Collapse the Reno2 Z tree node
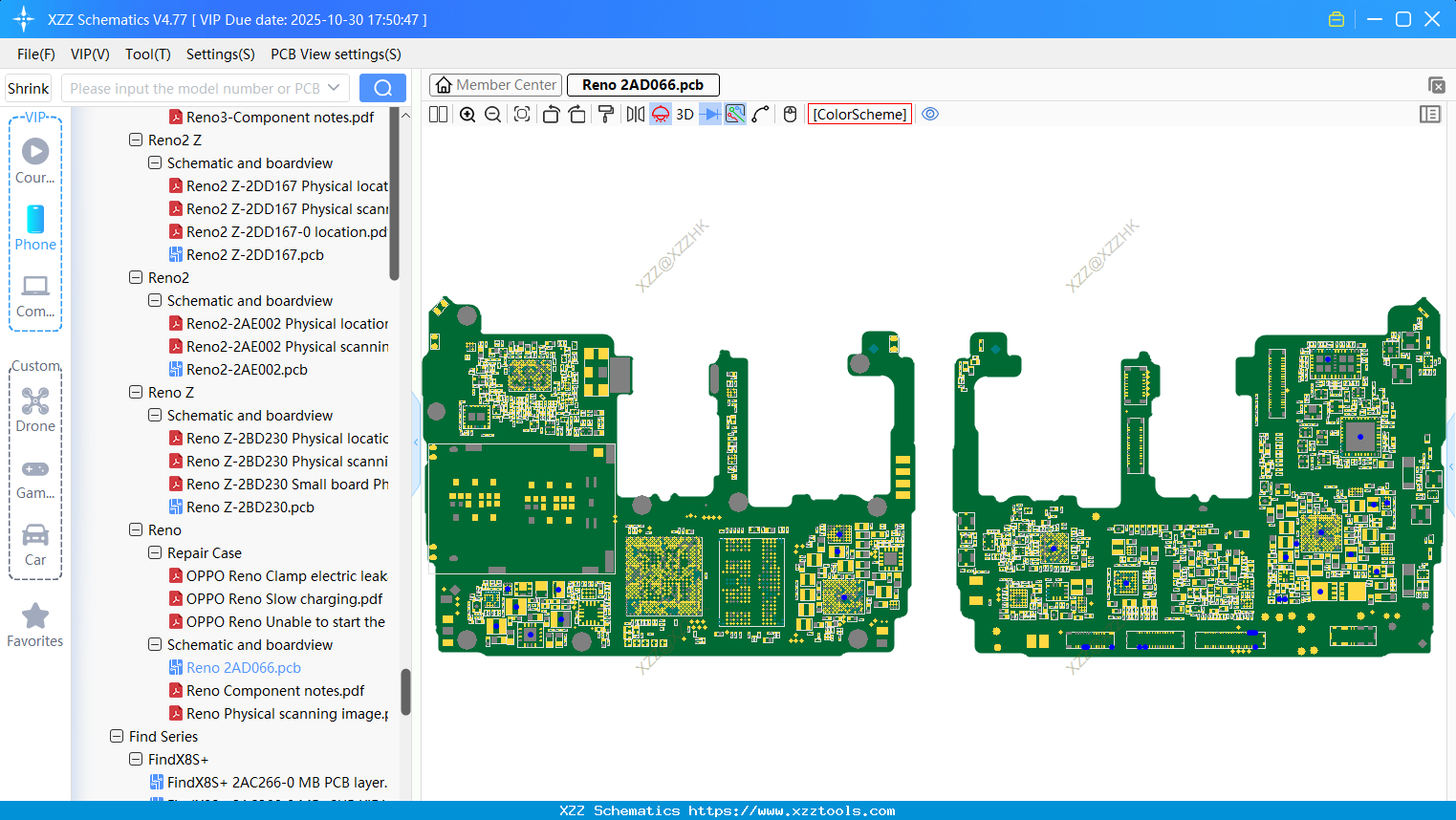The height and width of the screenshot is (820, 1456). pos(136,140)
